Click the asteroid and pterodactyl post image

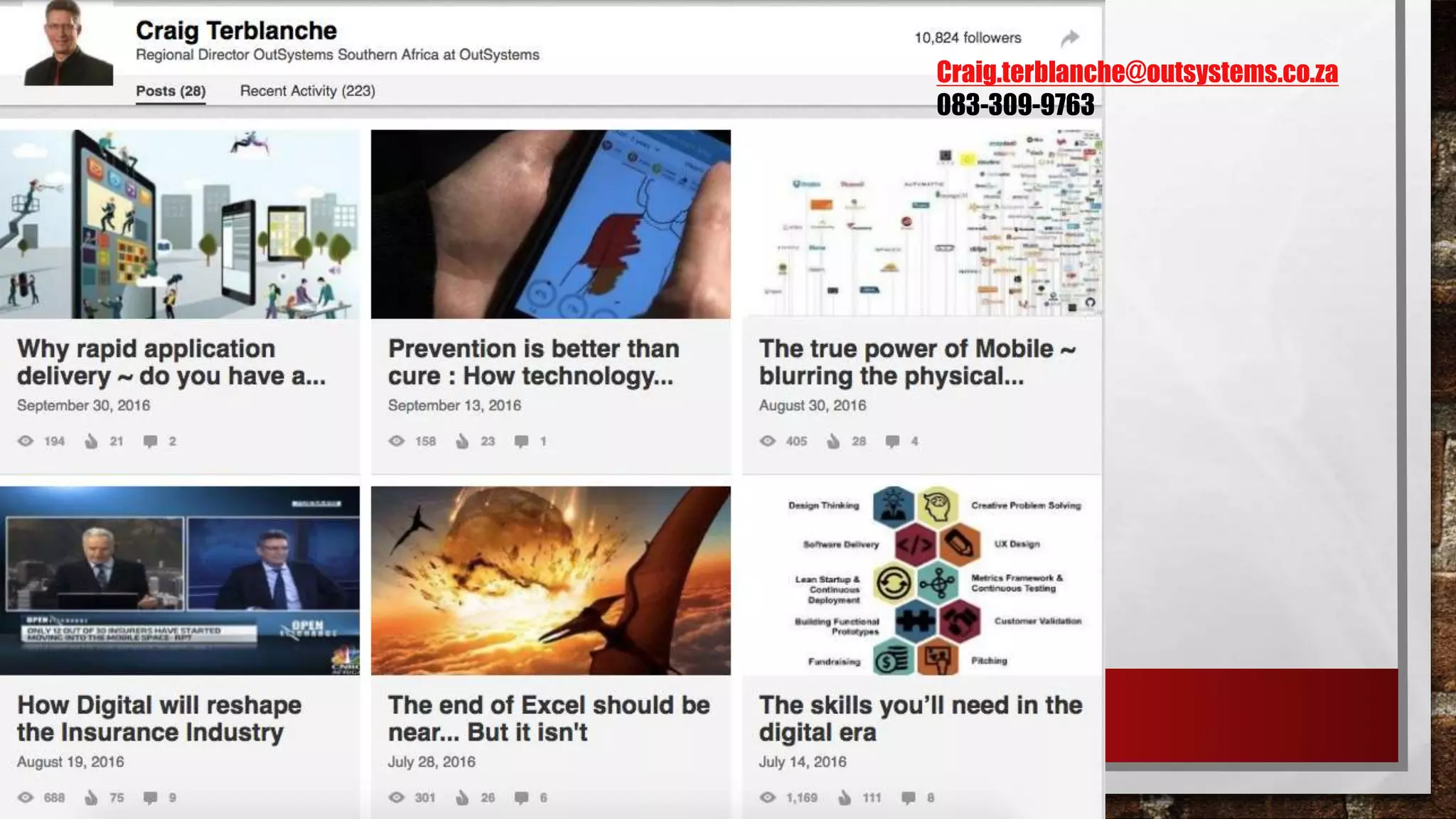click(x=550, y=580)
